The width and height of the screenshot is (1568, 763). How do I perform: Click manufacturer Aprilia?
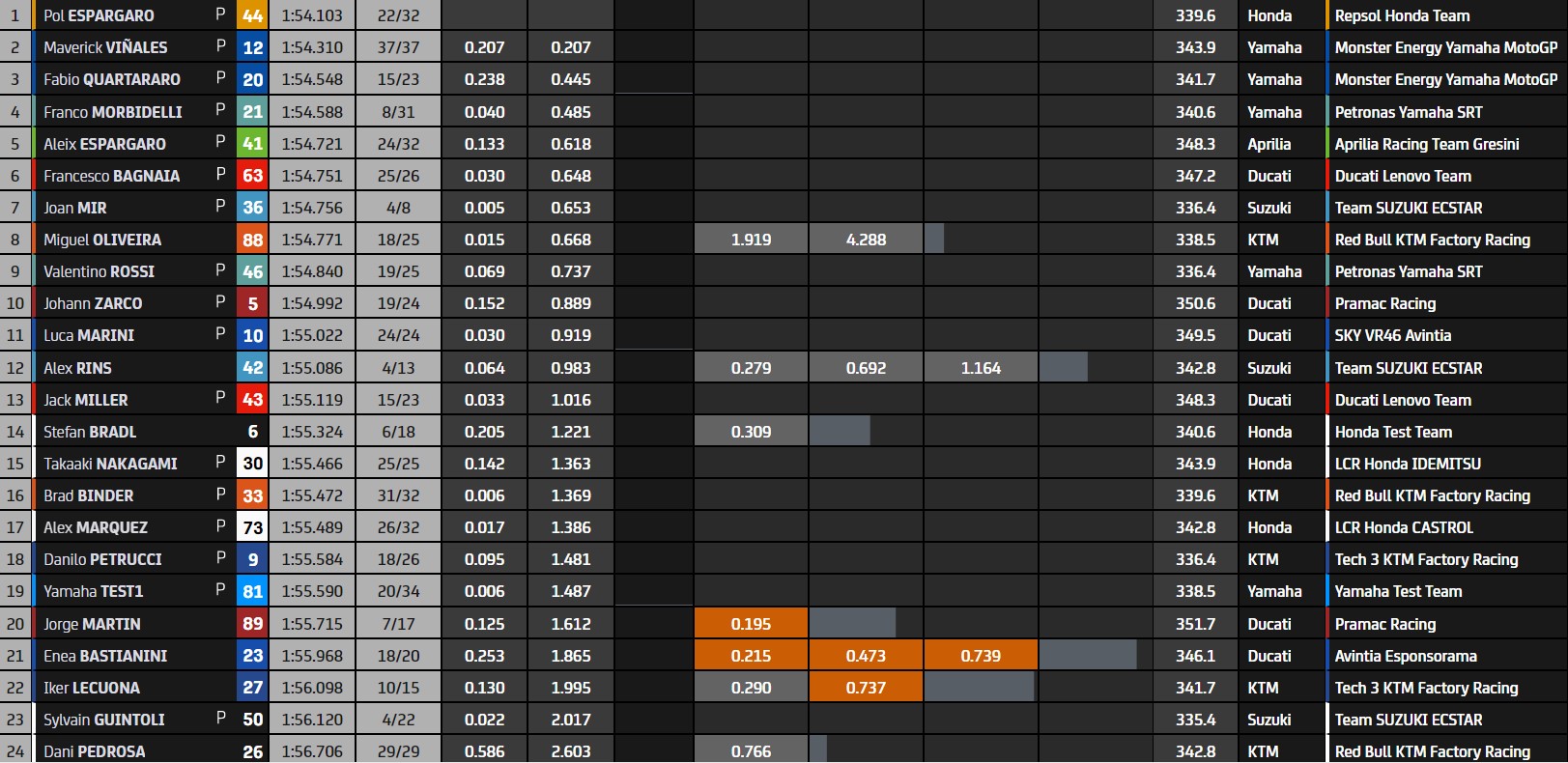(x=1269, y=144)
